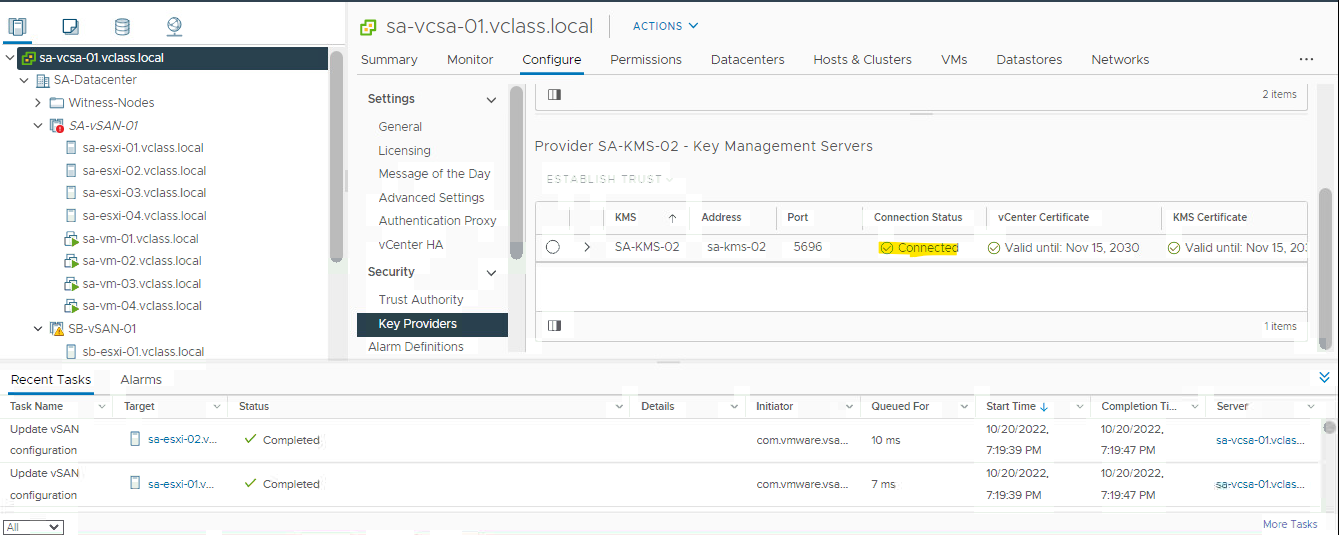Open Storage inventory view icon
This screenshot has width=1339, height=535.
[x=122, y=27]
